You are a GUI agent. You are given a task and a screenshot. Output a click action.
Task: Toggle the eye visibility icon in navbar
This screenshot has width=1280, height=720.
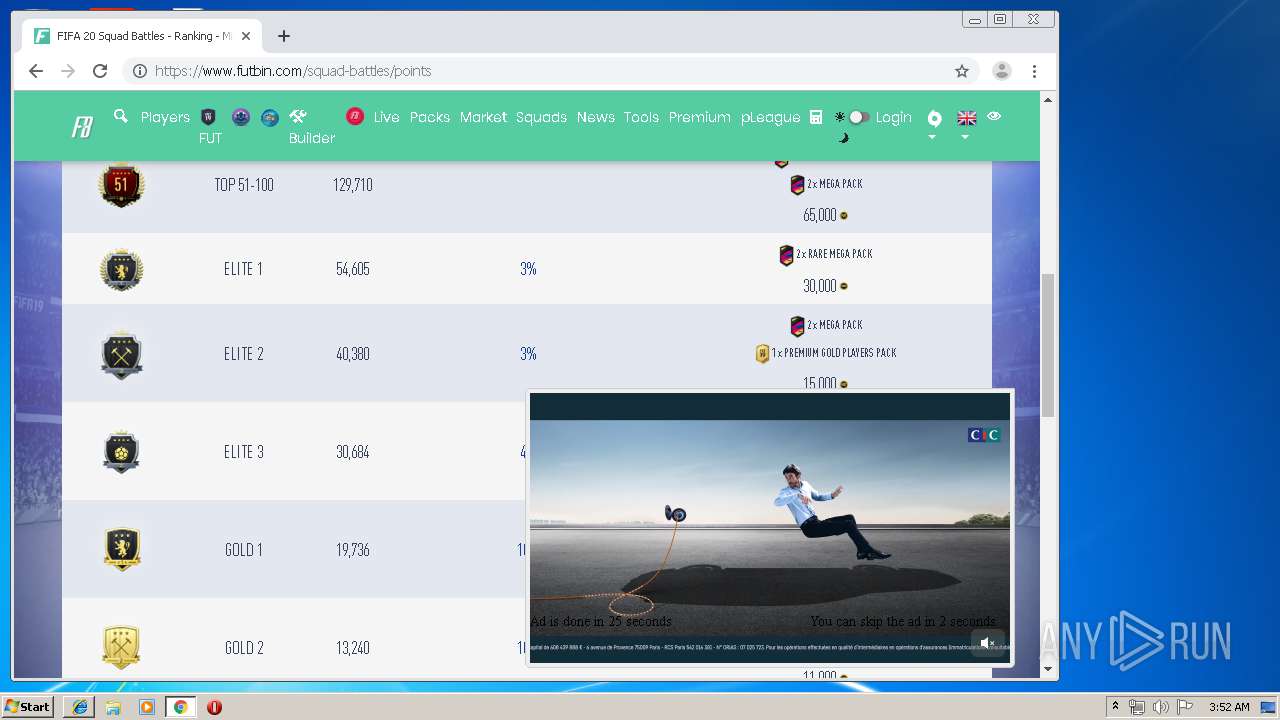coord(994,116)
